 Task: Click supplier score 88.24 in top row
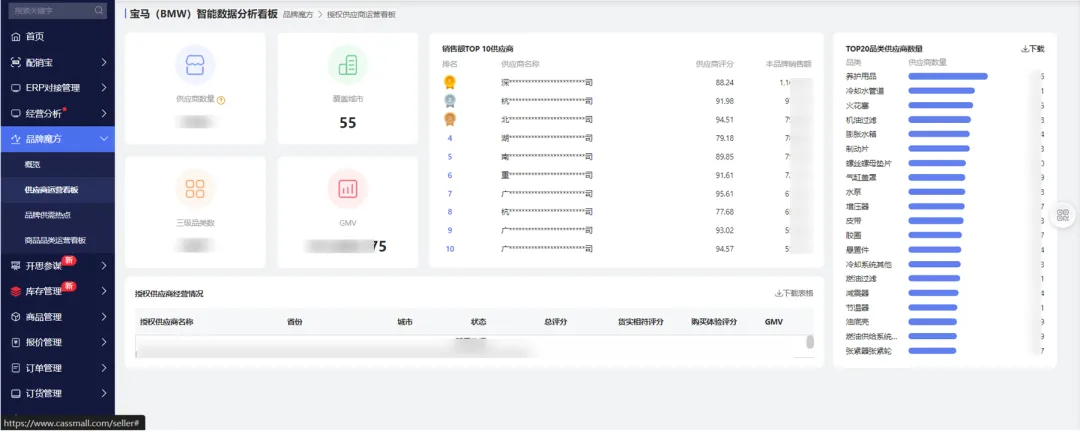[x=725, y=82]
